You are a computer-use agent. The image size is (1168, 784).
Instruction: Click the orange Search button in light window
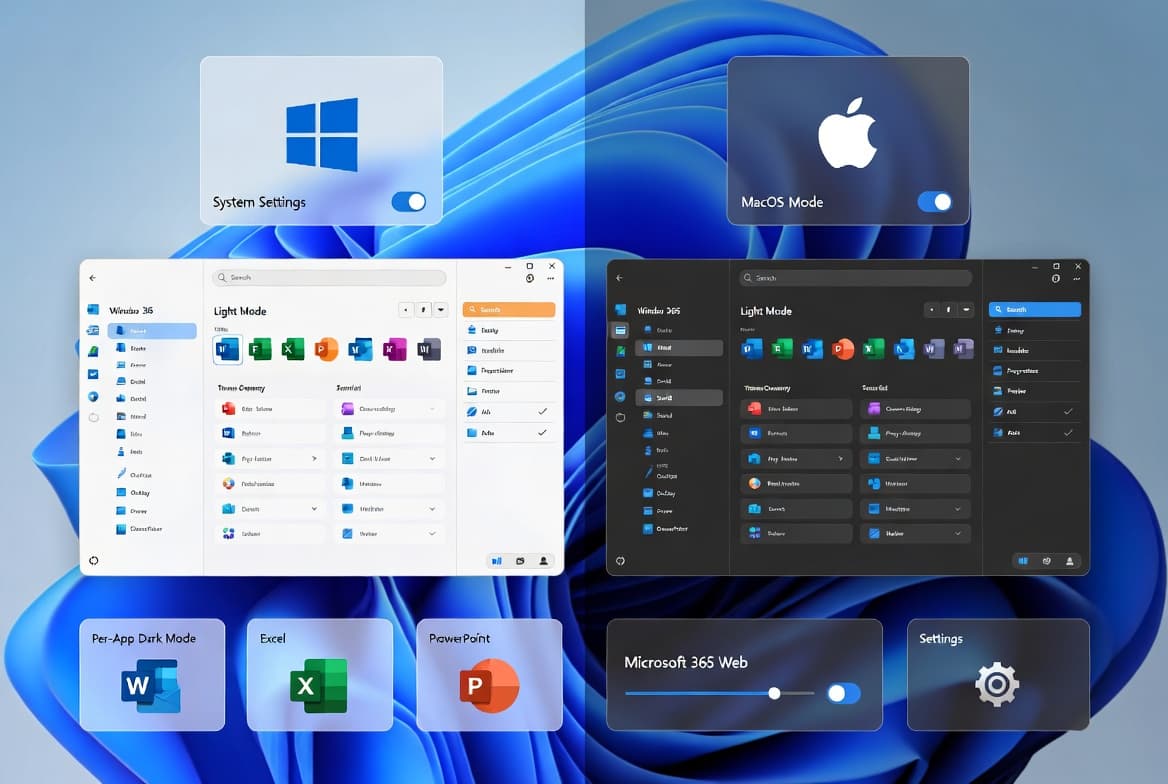click(509, 309)
